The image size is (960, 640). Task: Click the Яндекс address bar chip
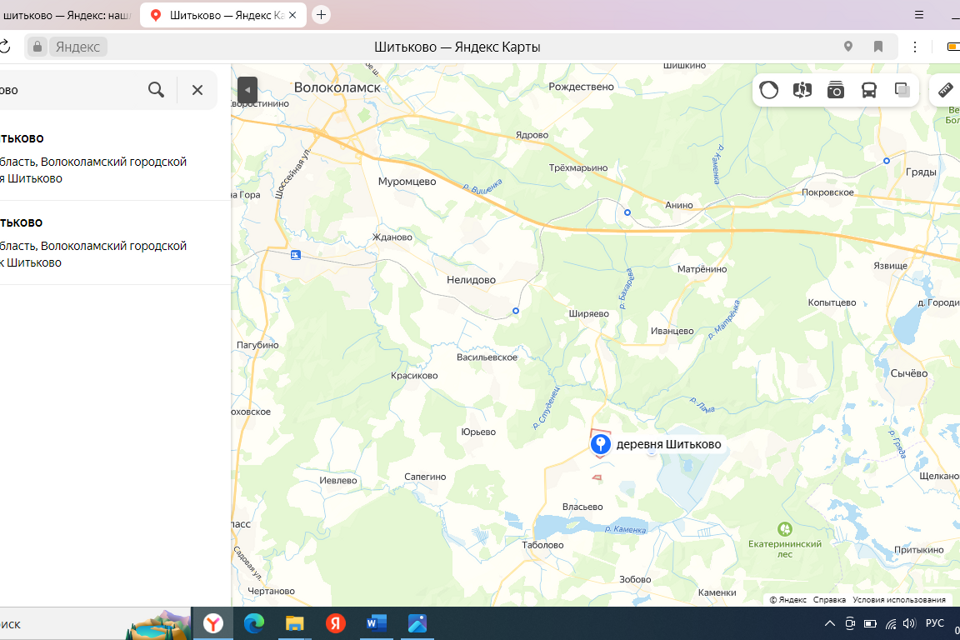(x=78, y=47)
